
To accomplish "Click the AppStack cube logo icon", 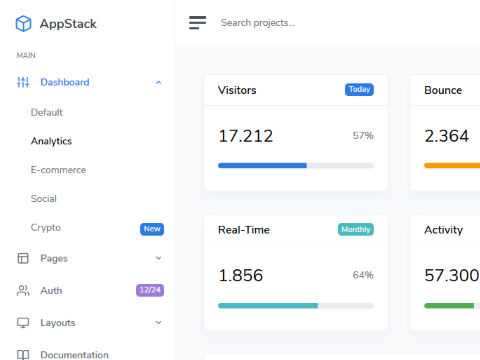I will [23, 24].
